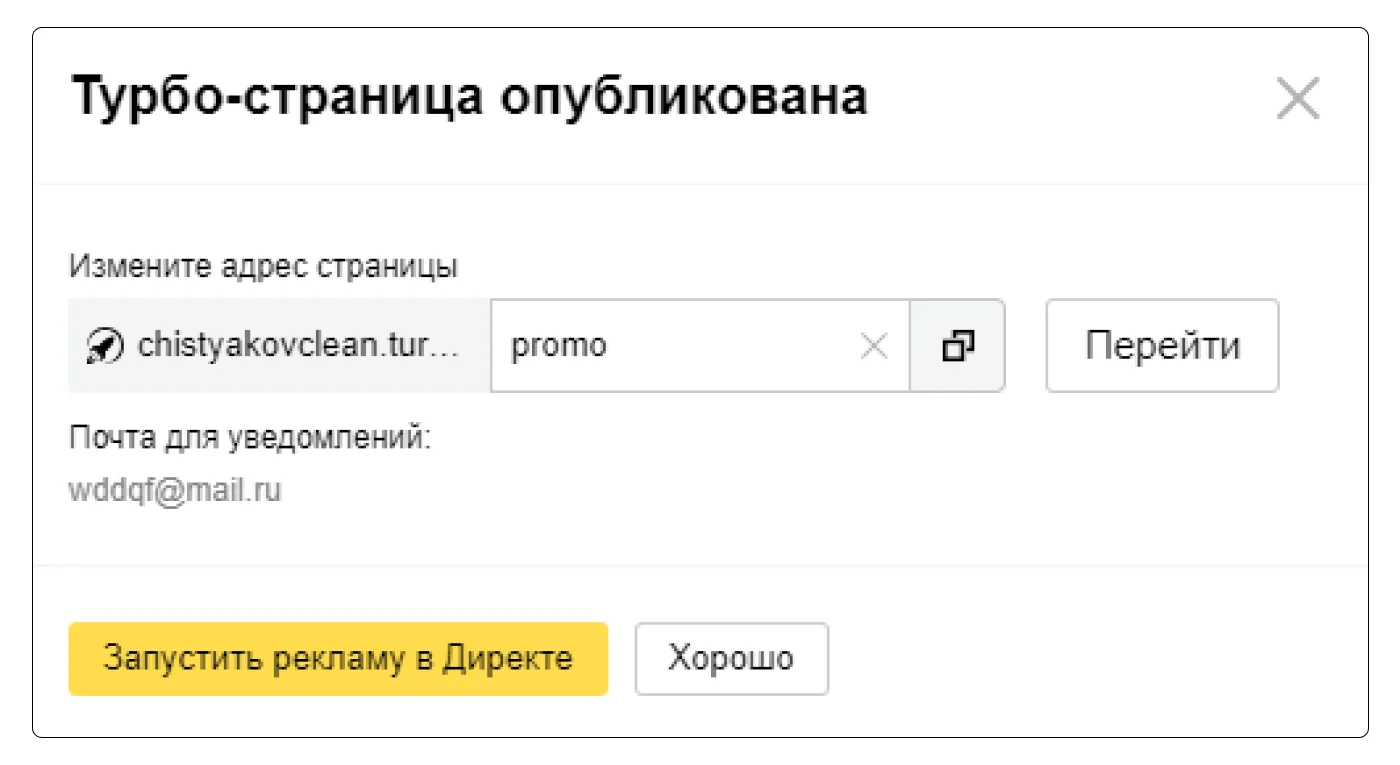This screenshot has width=1400, height=765.
Task: Copy the turbo page URL to clipboard
Action: (x=957, y=346)
